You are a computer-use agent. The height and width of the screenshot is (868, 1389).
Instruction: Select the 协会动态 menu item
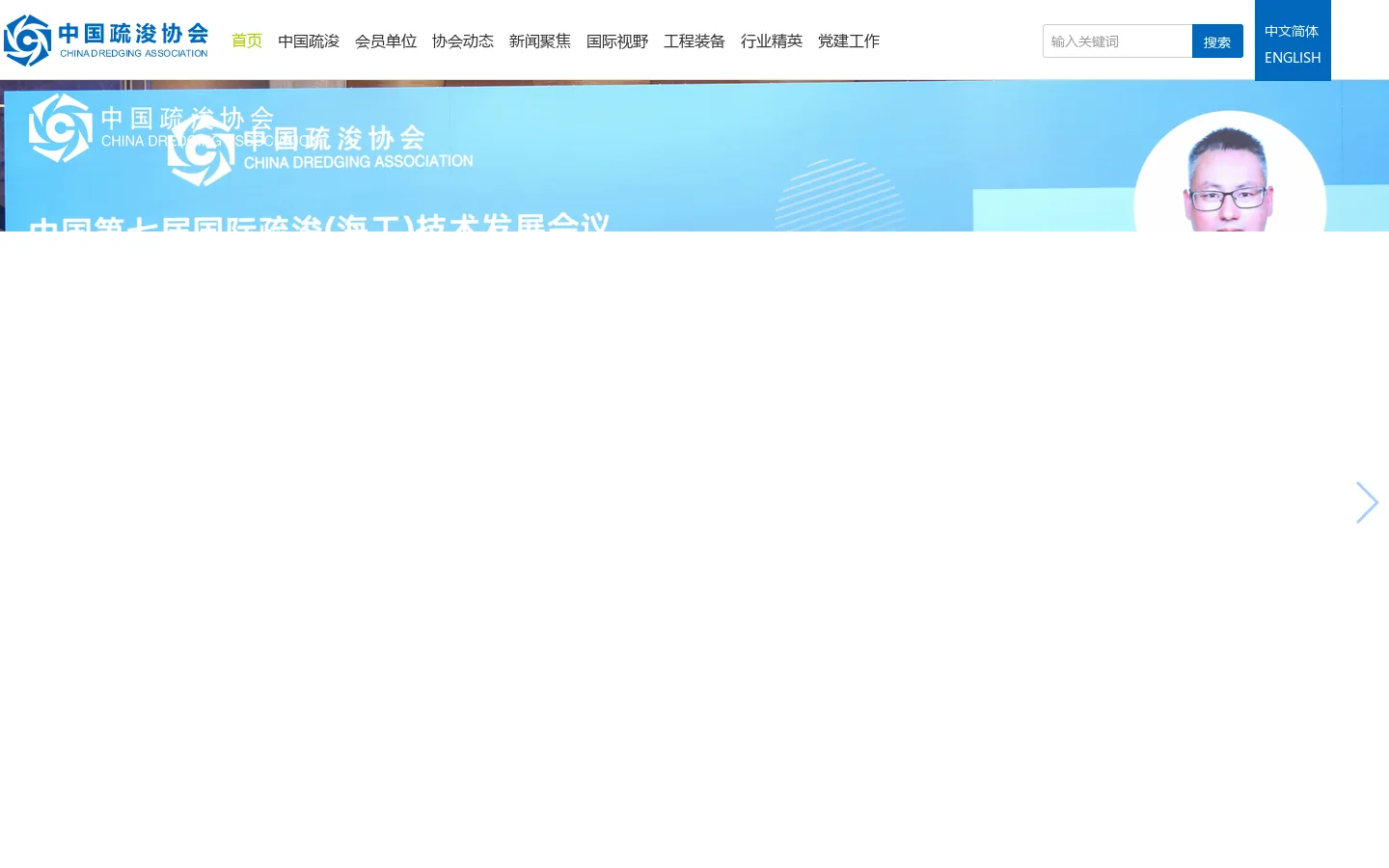[x=463, y=41]
